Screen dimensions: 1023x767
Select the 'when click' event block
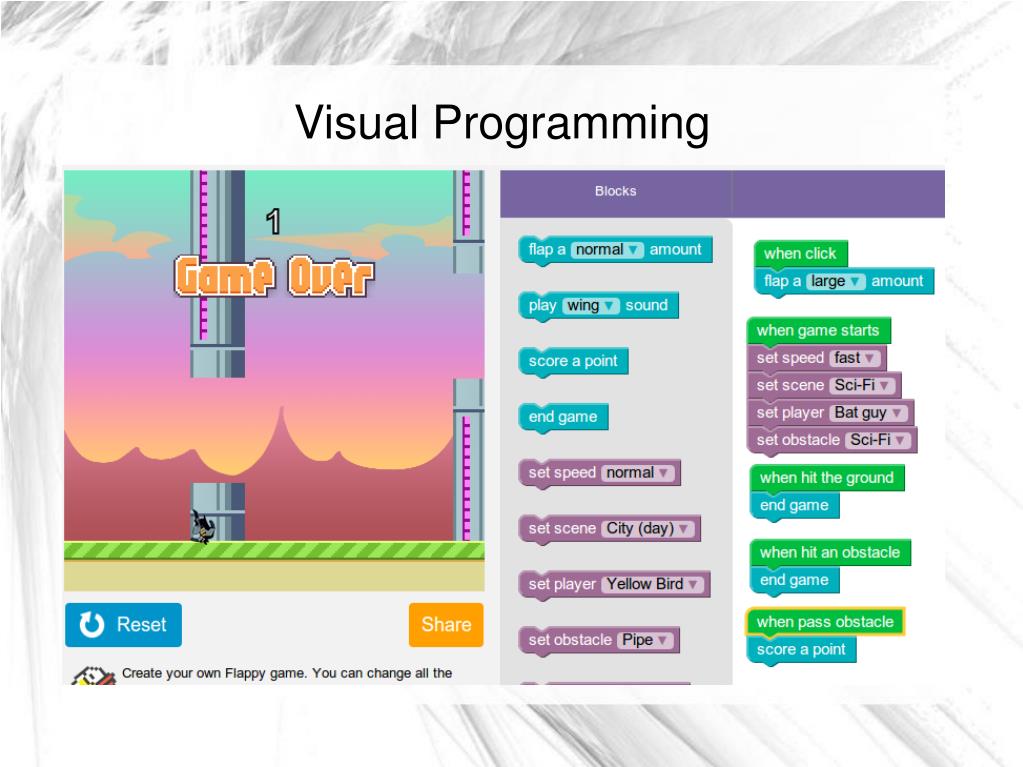(x=801, y=254)
